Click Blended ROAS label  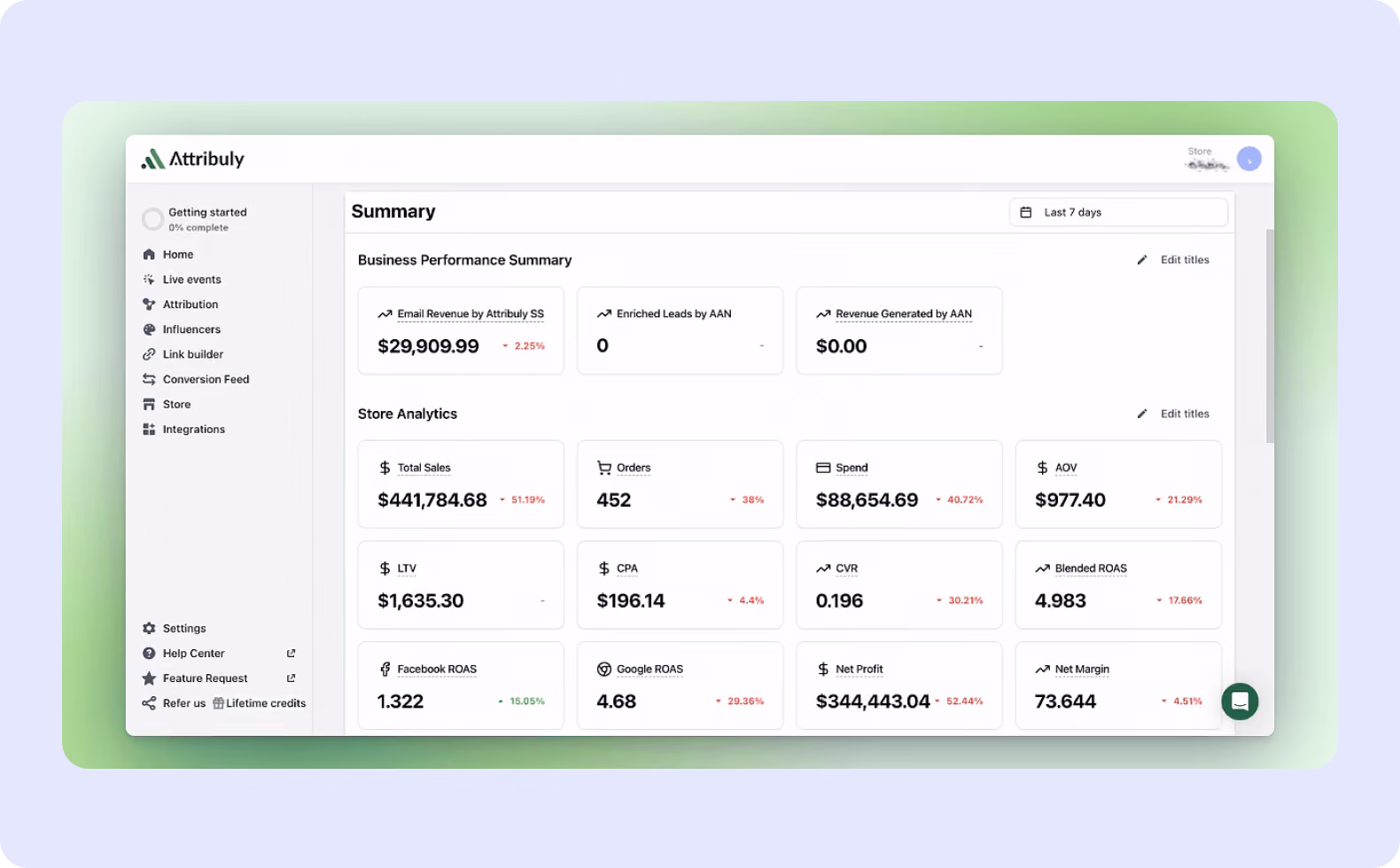(x=1091, y=569)
